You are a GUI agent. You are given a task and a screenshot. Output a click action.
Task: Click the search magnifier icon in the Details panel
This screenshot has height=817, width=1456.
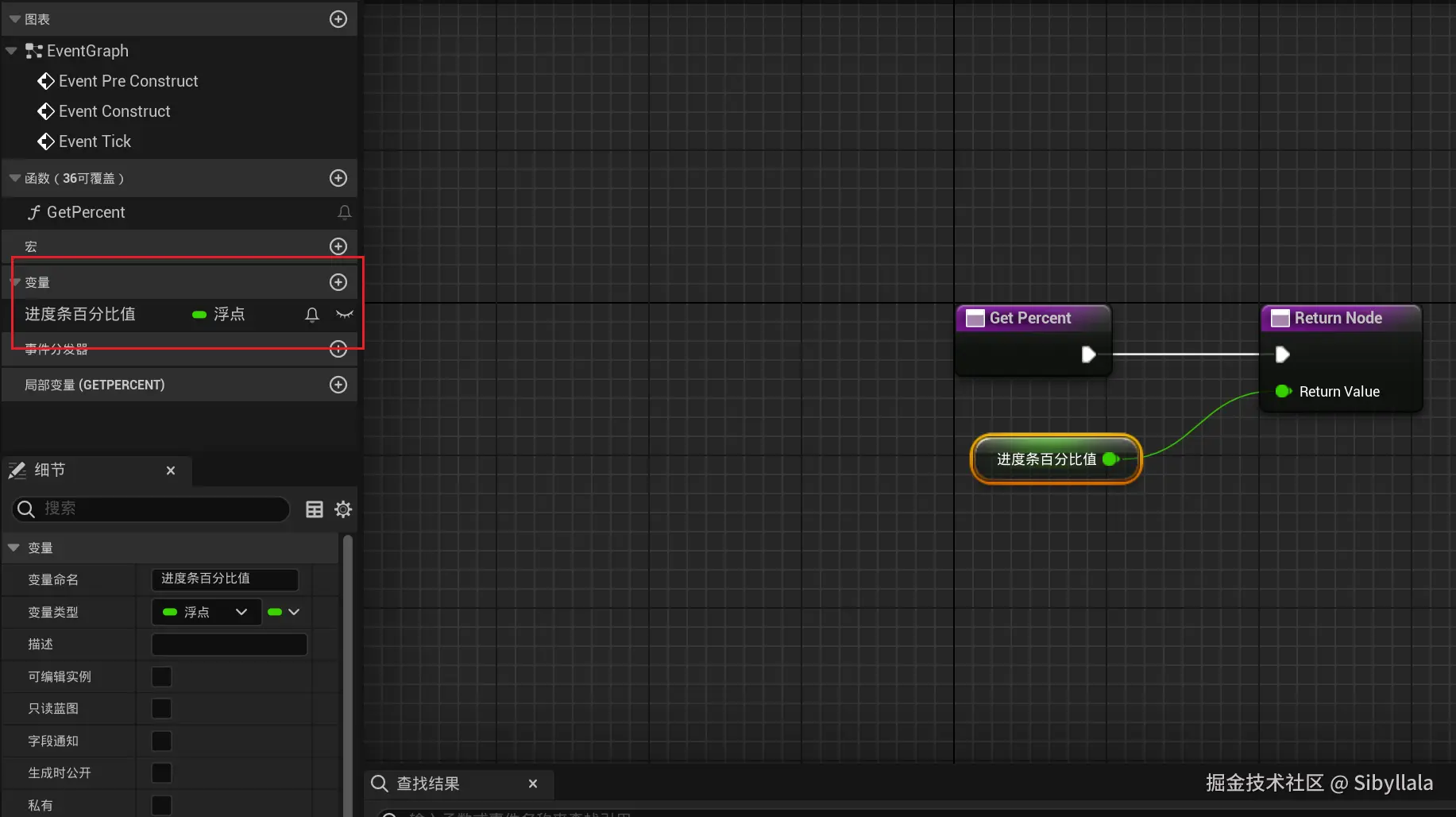[26, 509]
